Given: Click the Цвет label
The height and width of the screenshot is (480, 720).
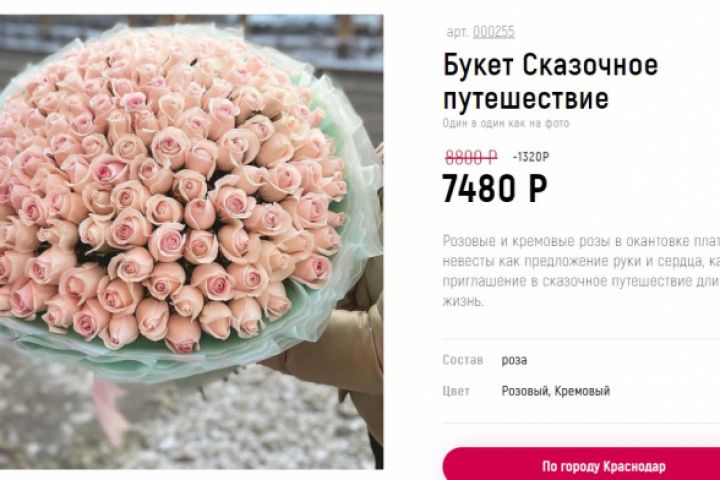Looking at the screenshot, I should (x=456, y=391).
